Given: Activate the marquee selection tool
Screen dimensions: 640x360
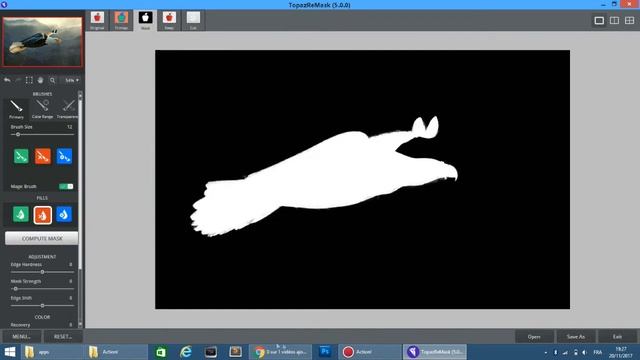Looking at the screenshot, I should click(29, 80).
